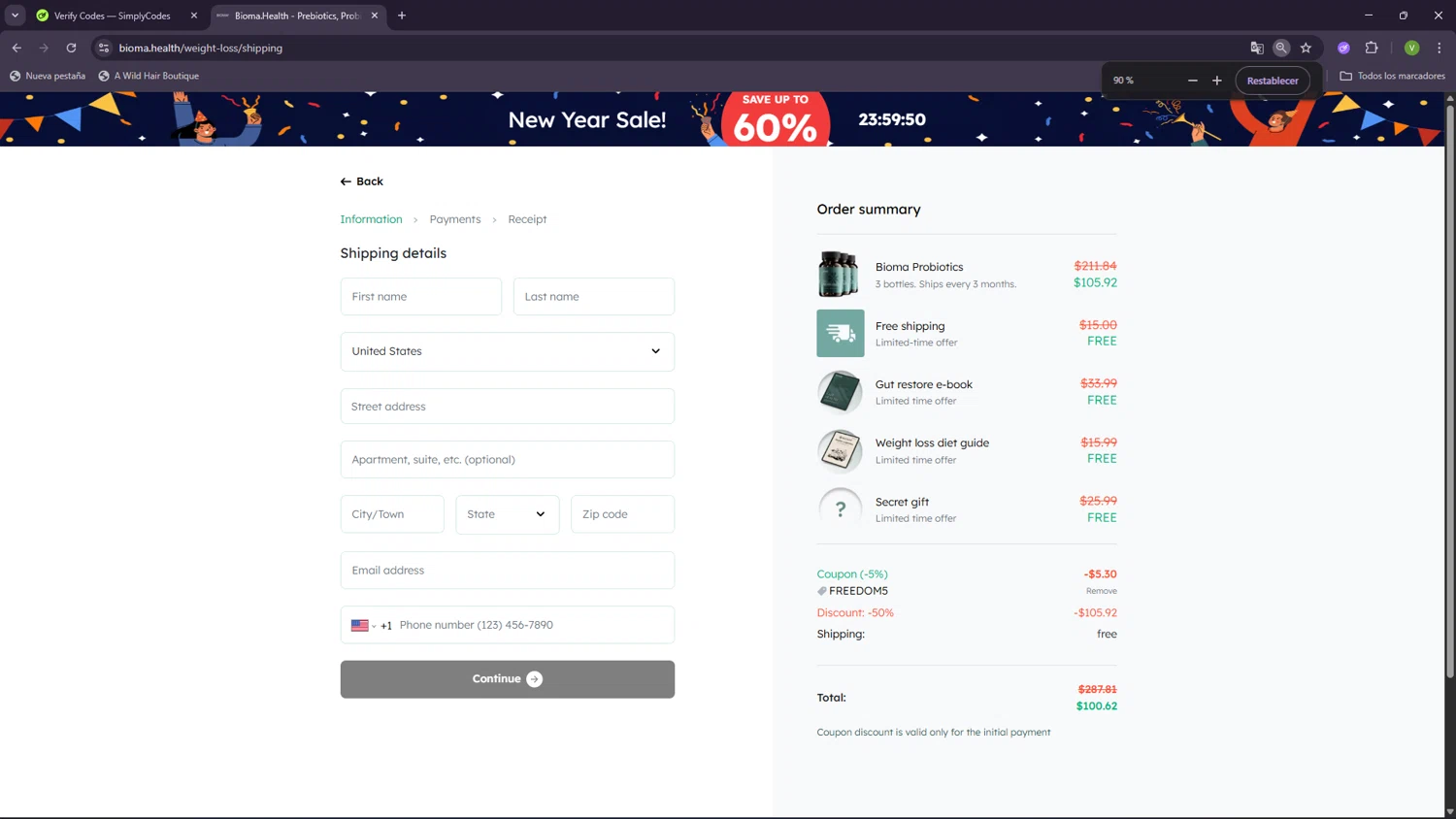Click the Zip code field
1456x819 pixels.
coord(622,514)
